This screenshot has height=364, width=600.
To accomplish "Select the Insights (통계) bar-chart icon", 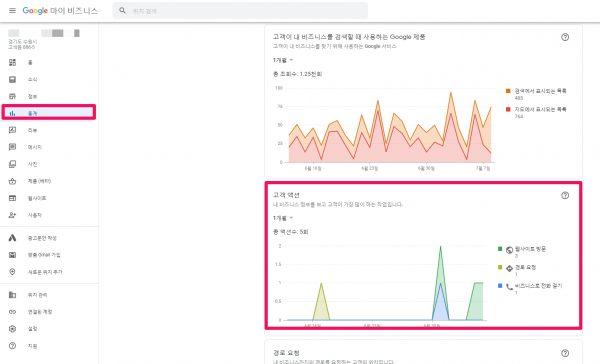I will click(12, 113).
